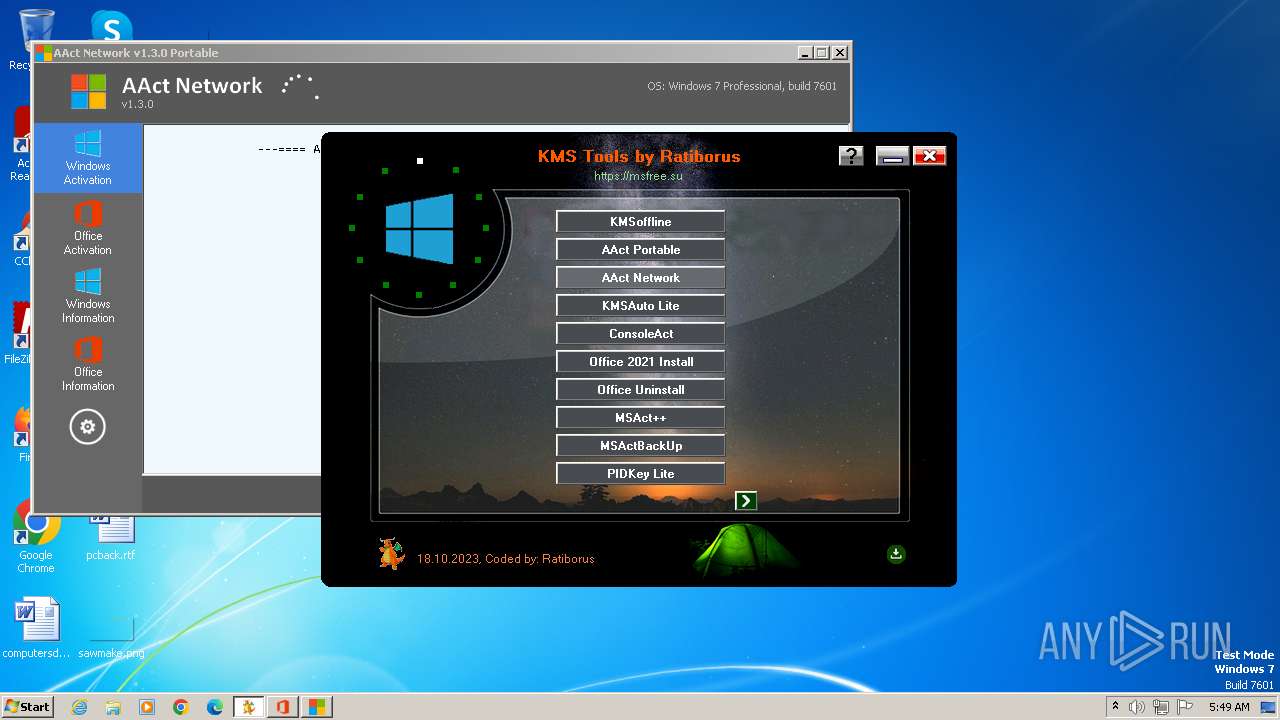The image size is (1280, 720).
Task: Switch to KMS Tools taskbar button
Action: click(x=249, y=707)
